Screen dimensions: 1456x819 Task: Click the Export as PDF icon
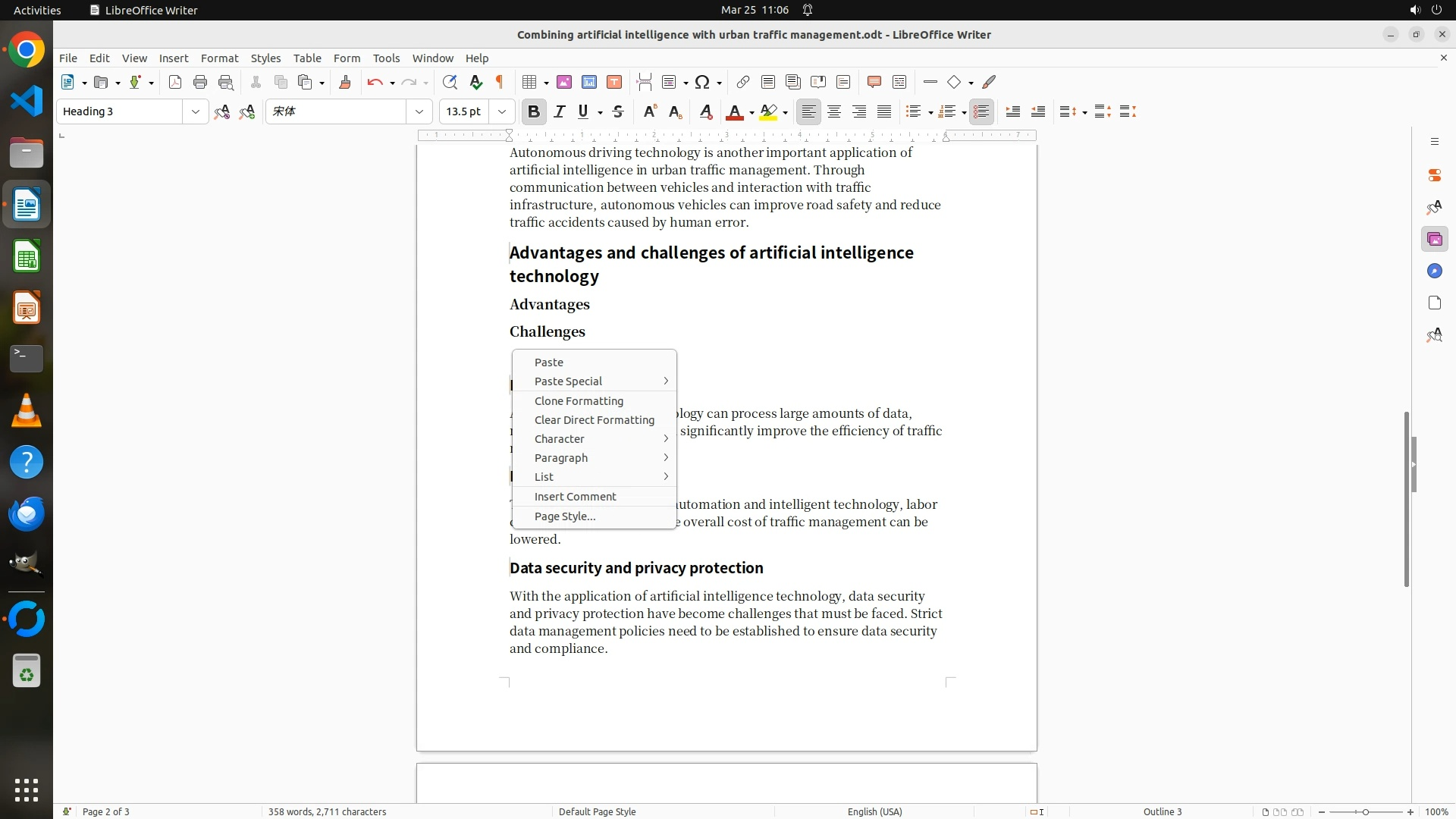(x=175, y=82)
